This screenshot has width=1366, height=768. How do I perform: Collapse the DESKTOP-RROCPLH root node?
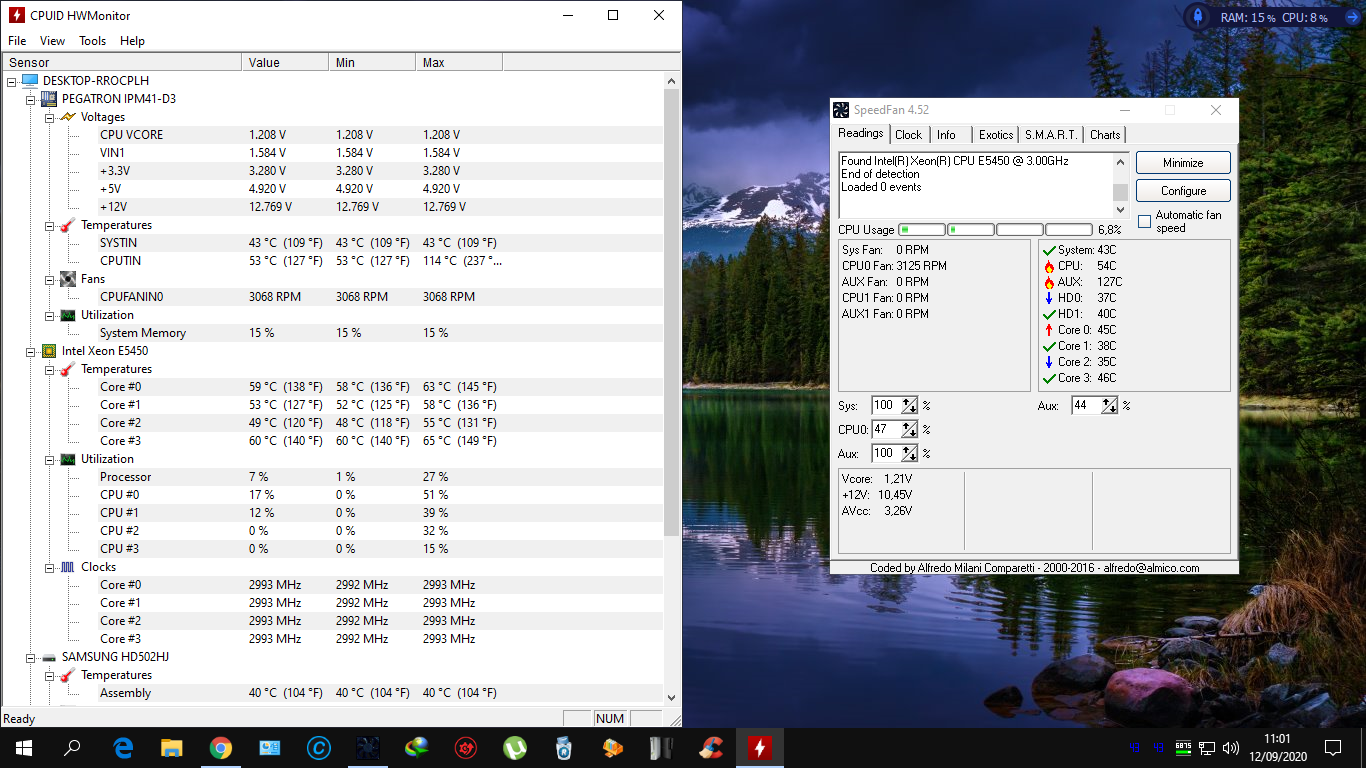12,80
